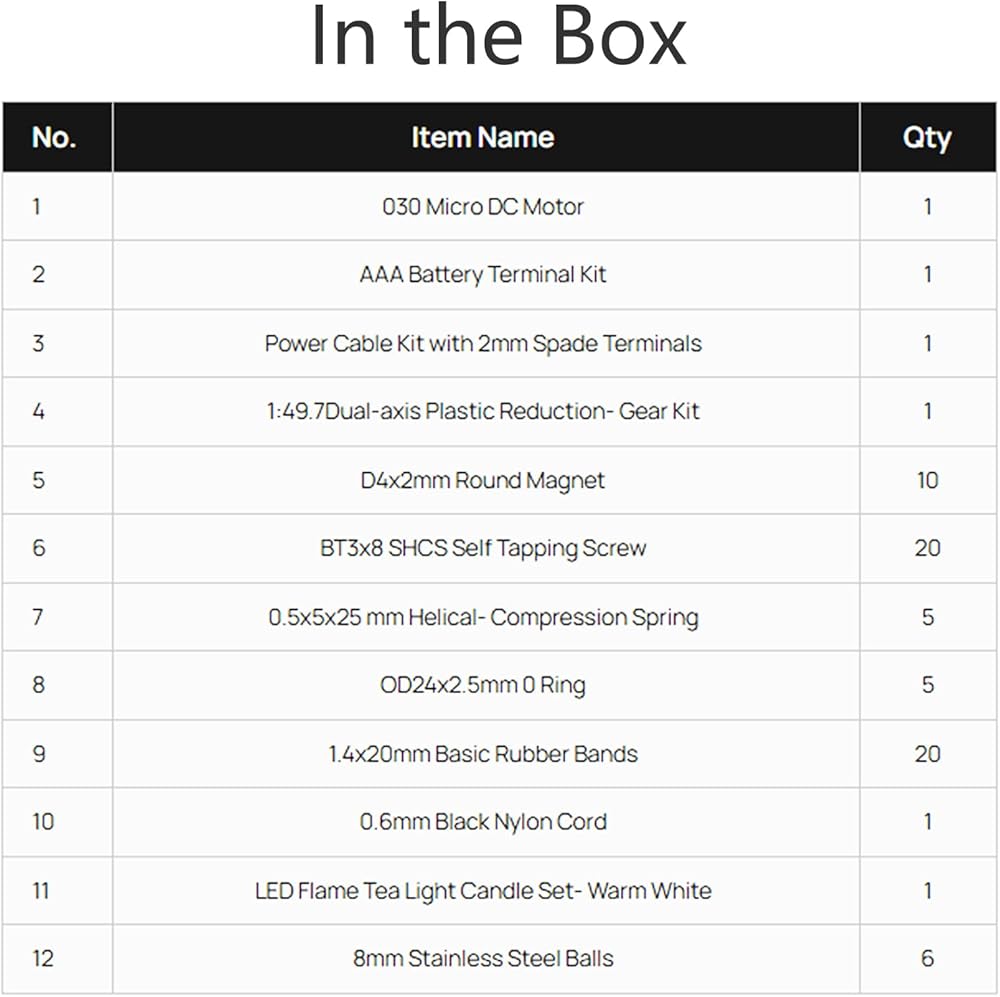Select "D4x2mm Round Magnet" item
This screenshot has height=997, width=1000.
[x=483, y=480]
